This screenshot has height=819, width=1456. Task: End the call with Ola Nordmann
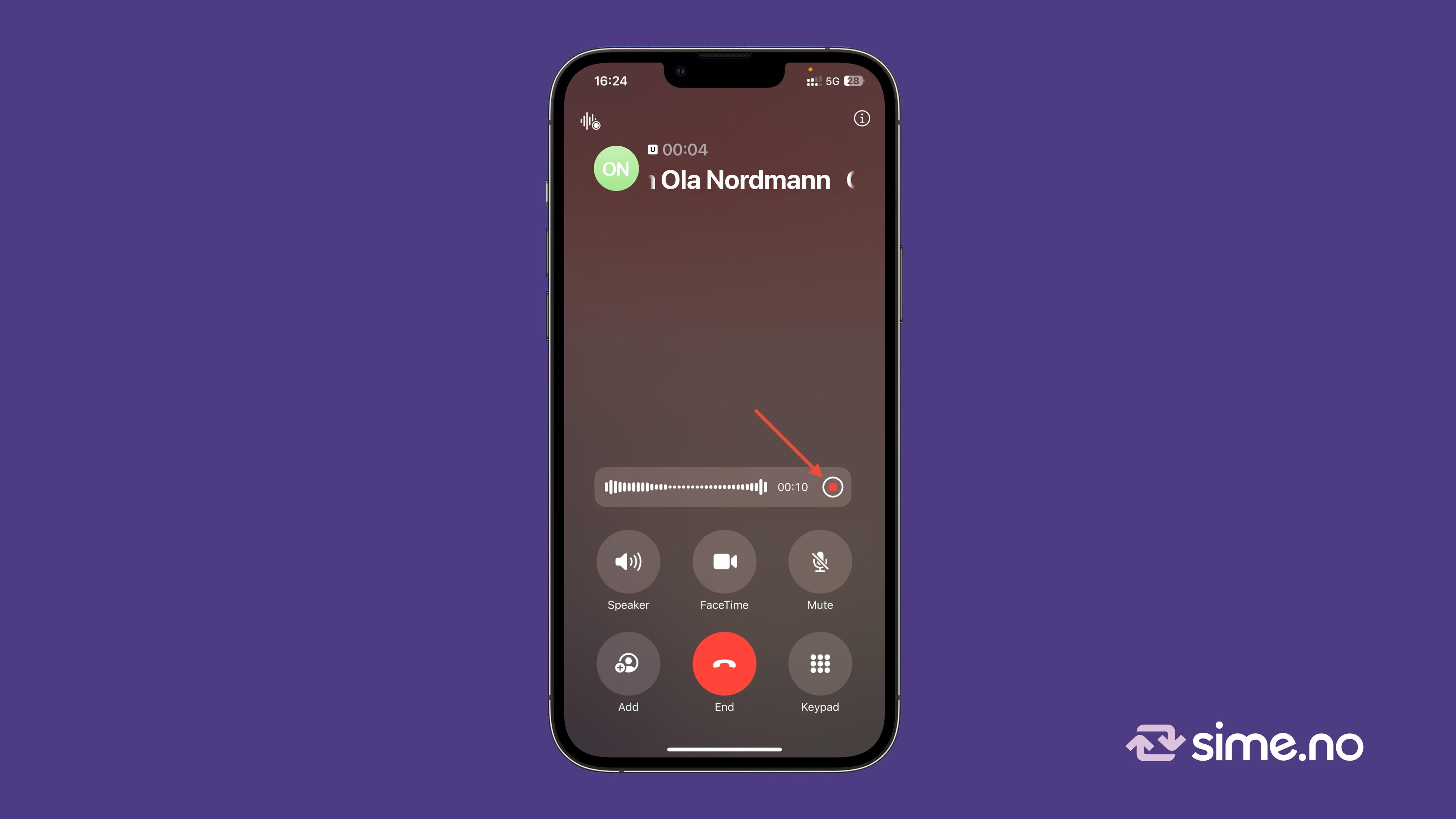click(723, 663)
